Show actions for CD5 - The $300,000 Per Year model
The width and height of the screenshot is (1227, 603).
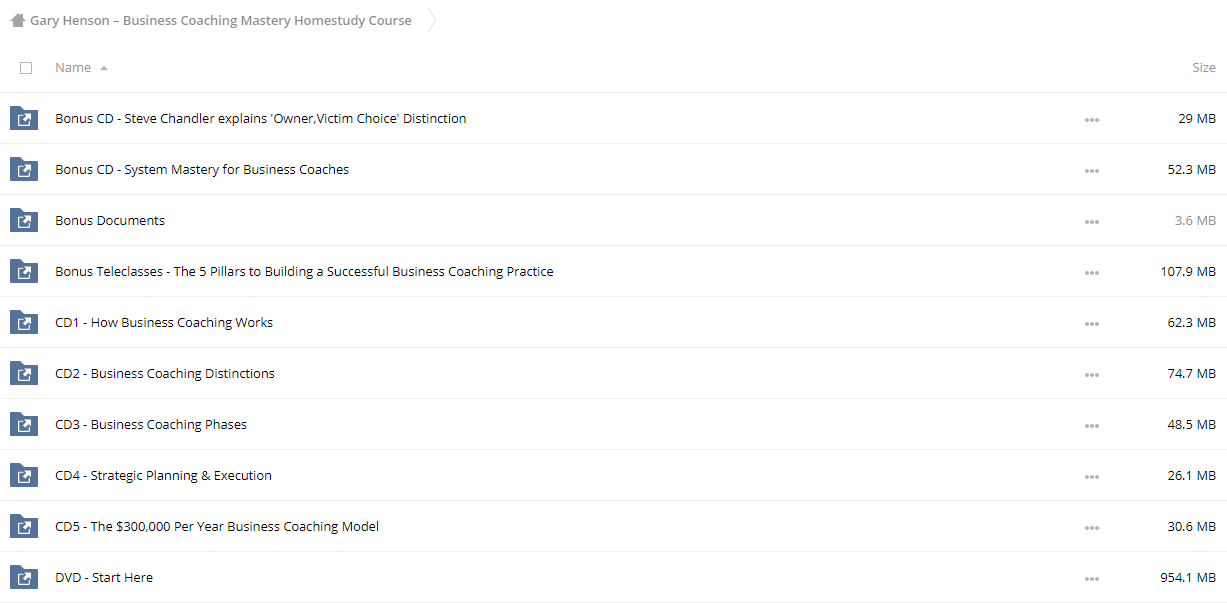pyautogui.click(x=1091, y=527)
